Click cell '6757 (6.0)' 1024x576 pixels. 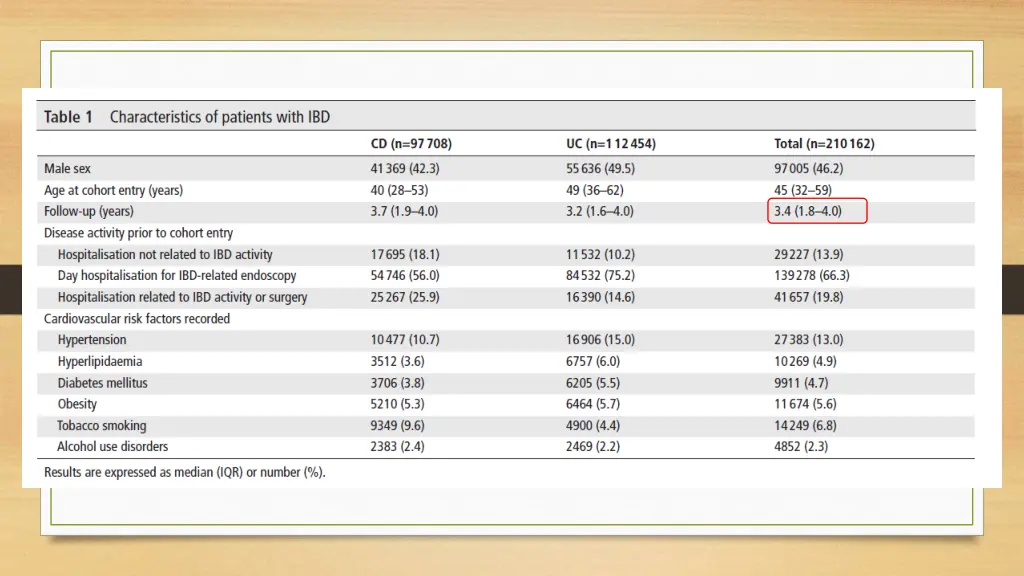point(593,361)
